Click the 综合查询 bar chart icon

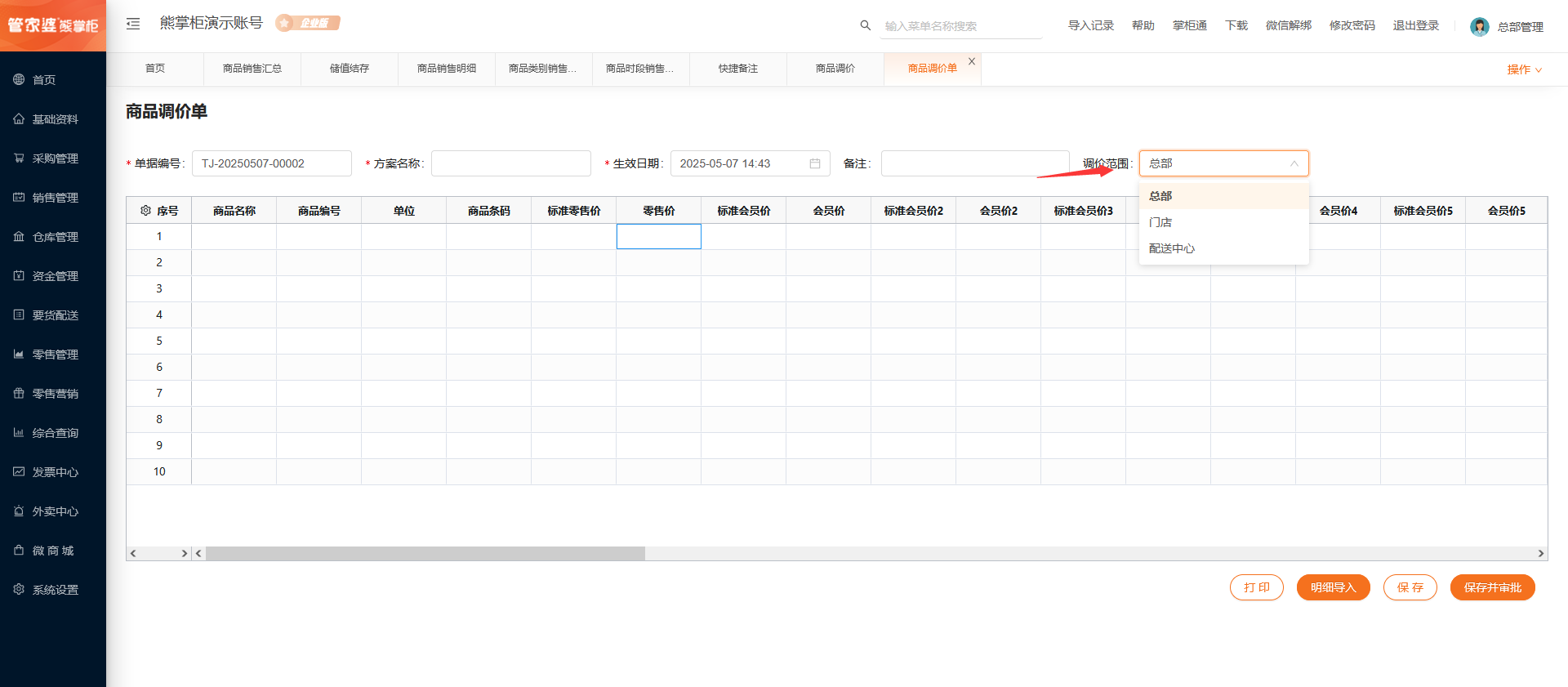click(x=19, y=432)
